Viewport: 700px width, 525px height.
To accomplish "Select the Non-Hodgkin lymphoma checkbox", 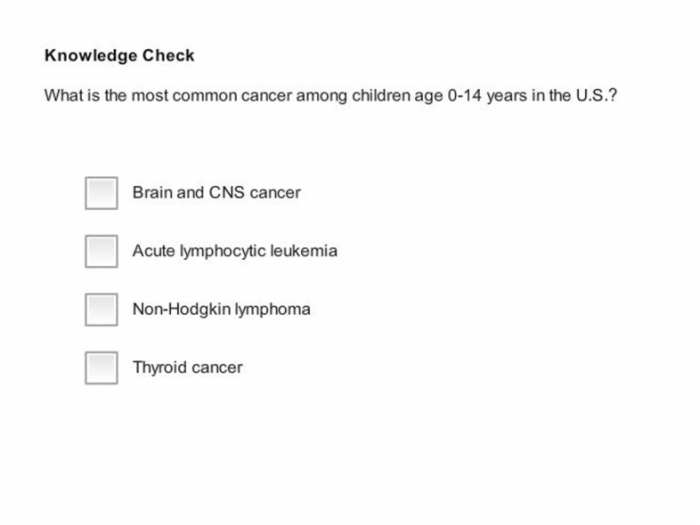I will point(101,309).
